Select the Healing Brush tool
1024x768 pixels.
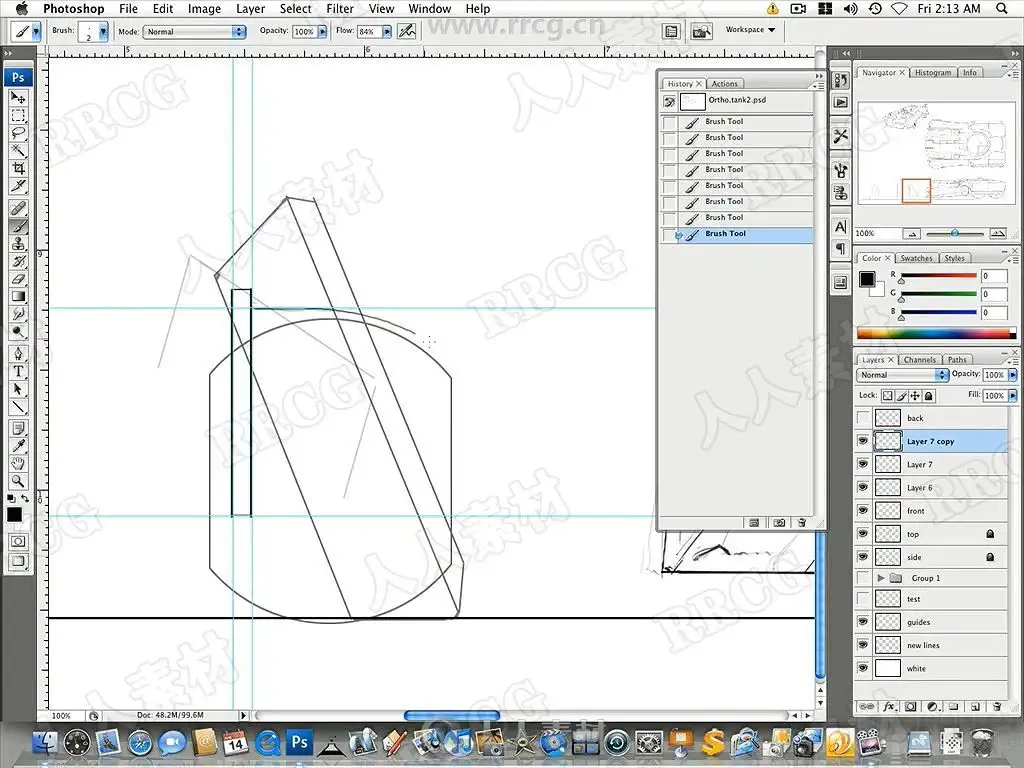(x=18, y=209)
